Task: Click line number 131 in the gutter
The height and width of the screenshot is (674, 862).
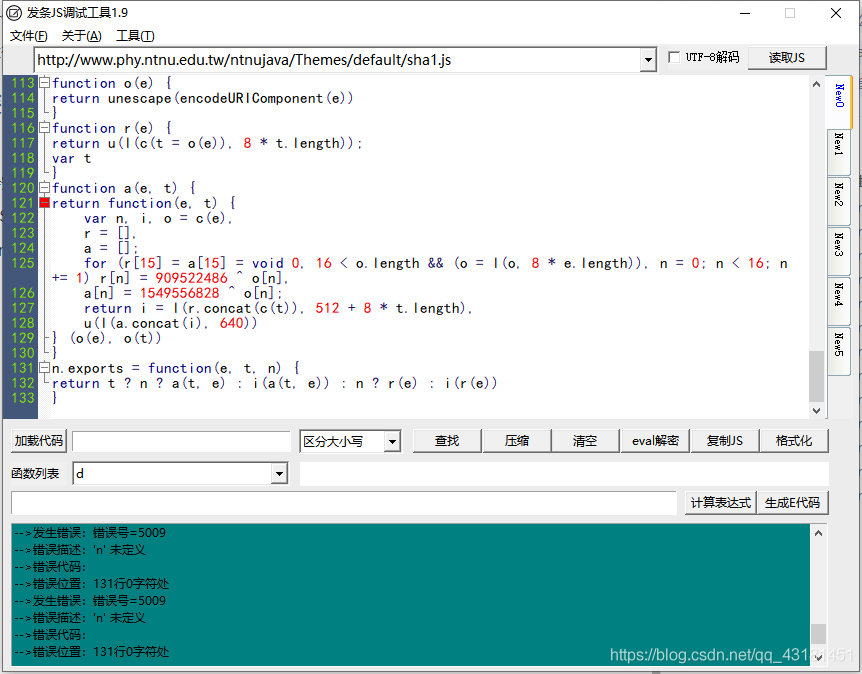Action: click(x=23, y=368)
